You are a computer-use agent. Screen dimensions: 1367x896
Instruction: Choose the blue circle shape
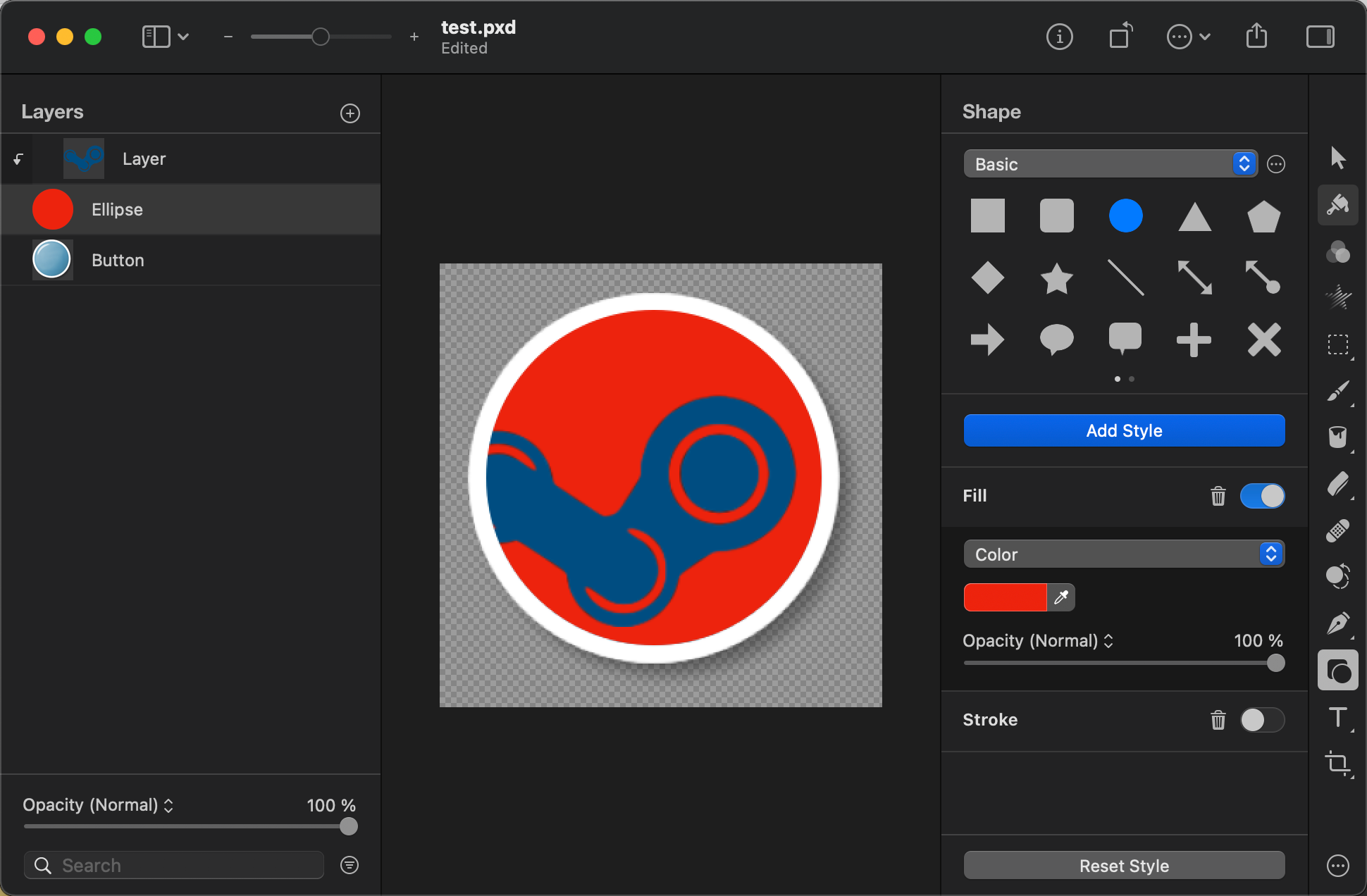1126,216
